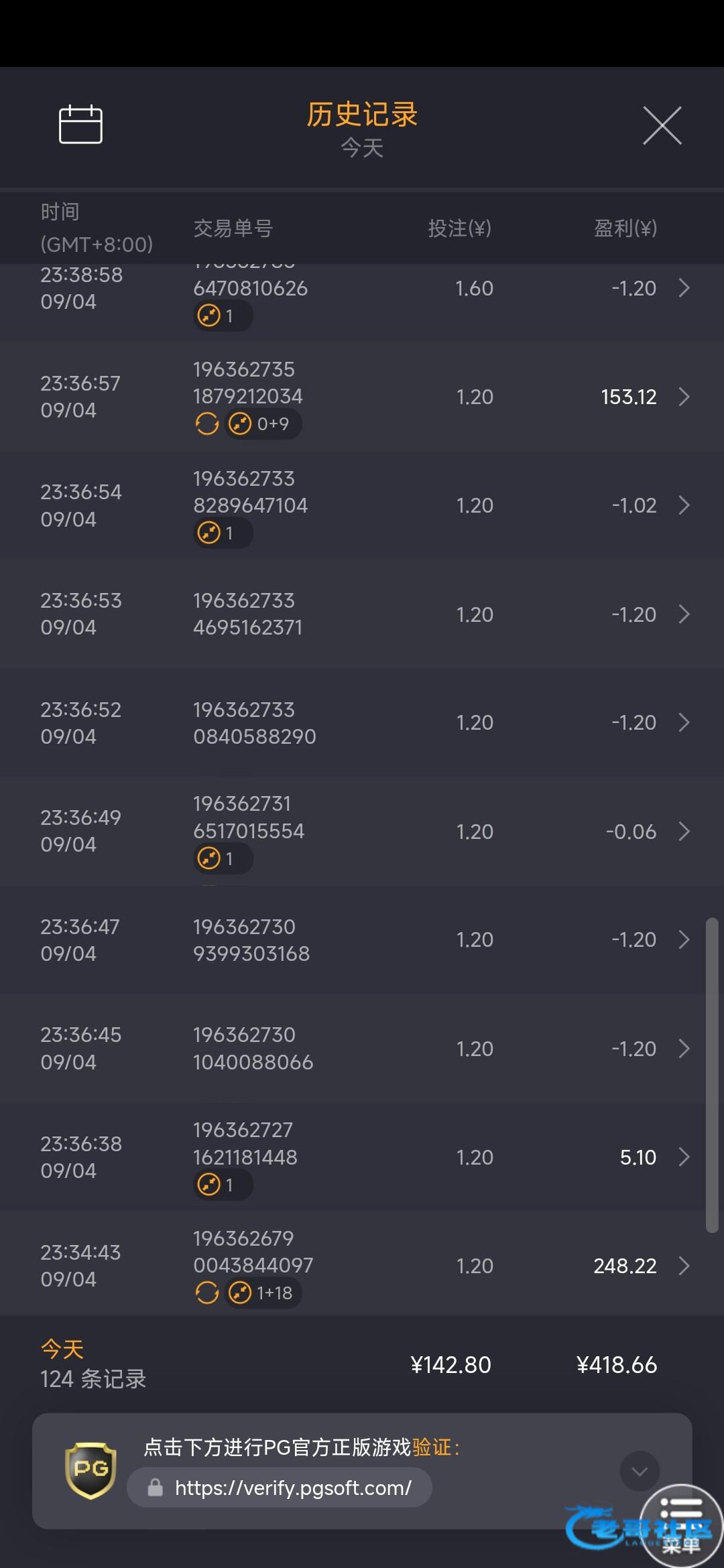
Task: Expand details for the 153.12 profit record
Action: pos(684,397)
